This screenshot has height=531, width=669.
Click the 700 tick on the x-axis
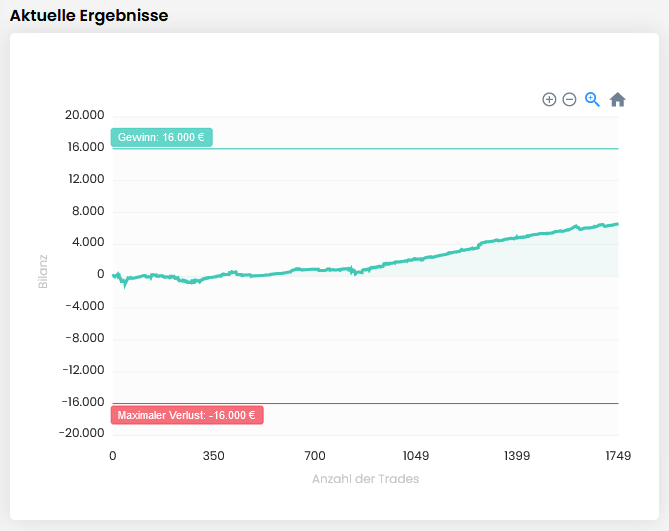point(315,456)
